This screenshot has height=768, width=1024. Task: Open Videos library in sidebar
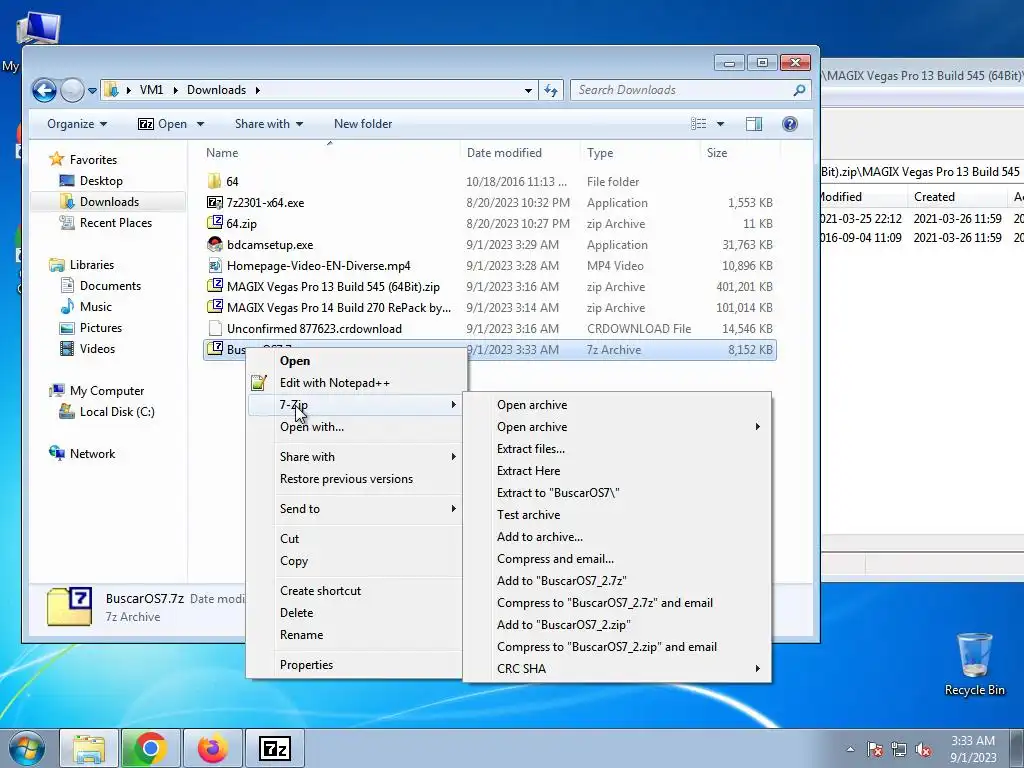point(97,349)
